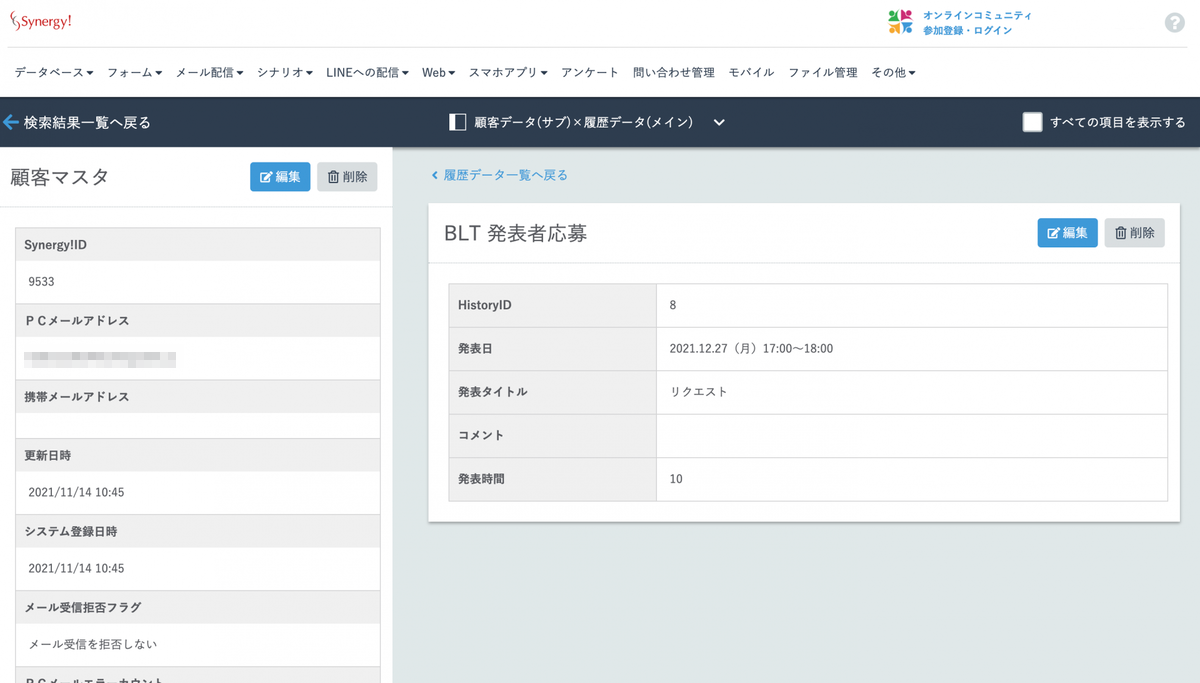Toggle visibility of all fields via header checkbox
The height and width of the screenshot is (683, 1200).
(x=1030, y=121)
